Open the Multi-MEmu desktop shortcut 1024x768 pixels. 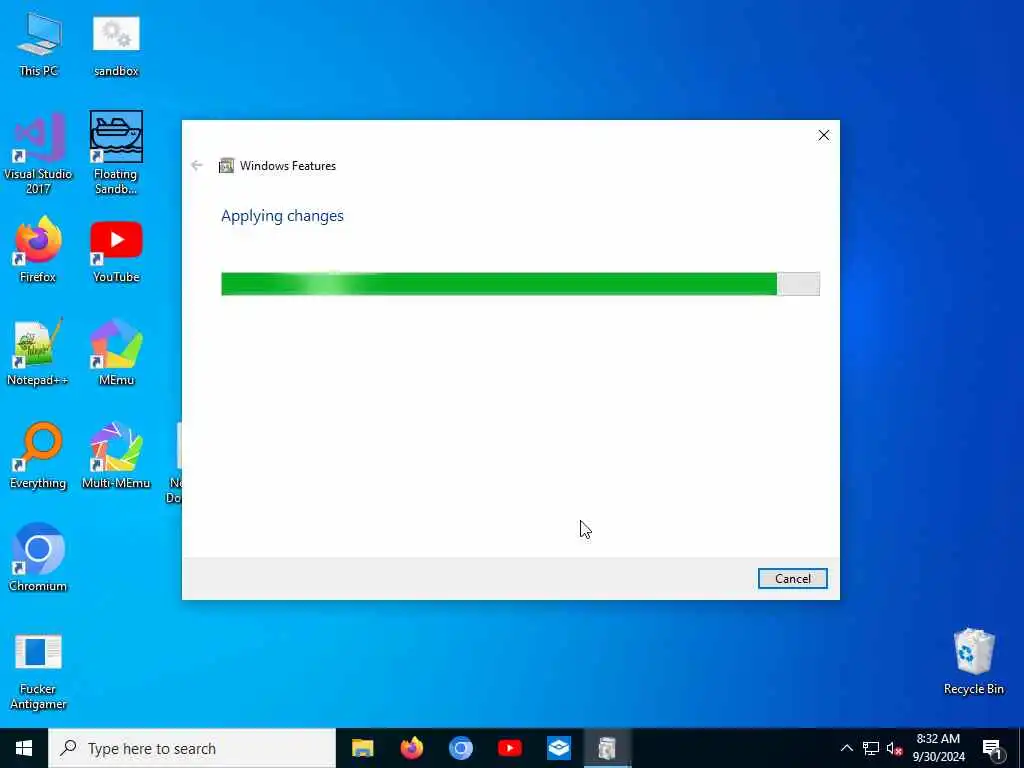tap(116, 456)
